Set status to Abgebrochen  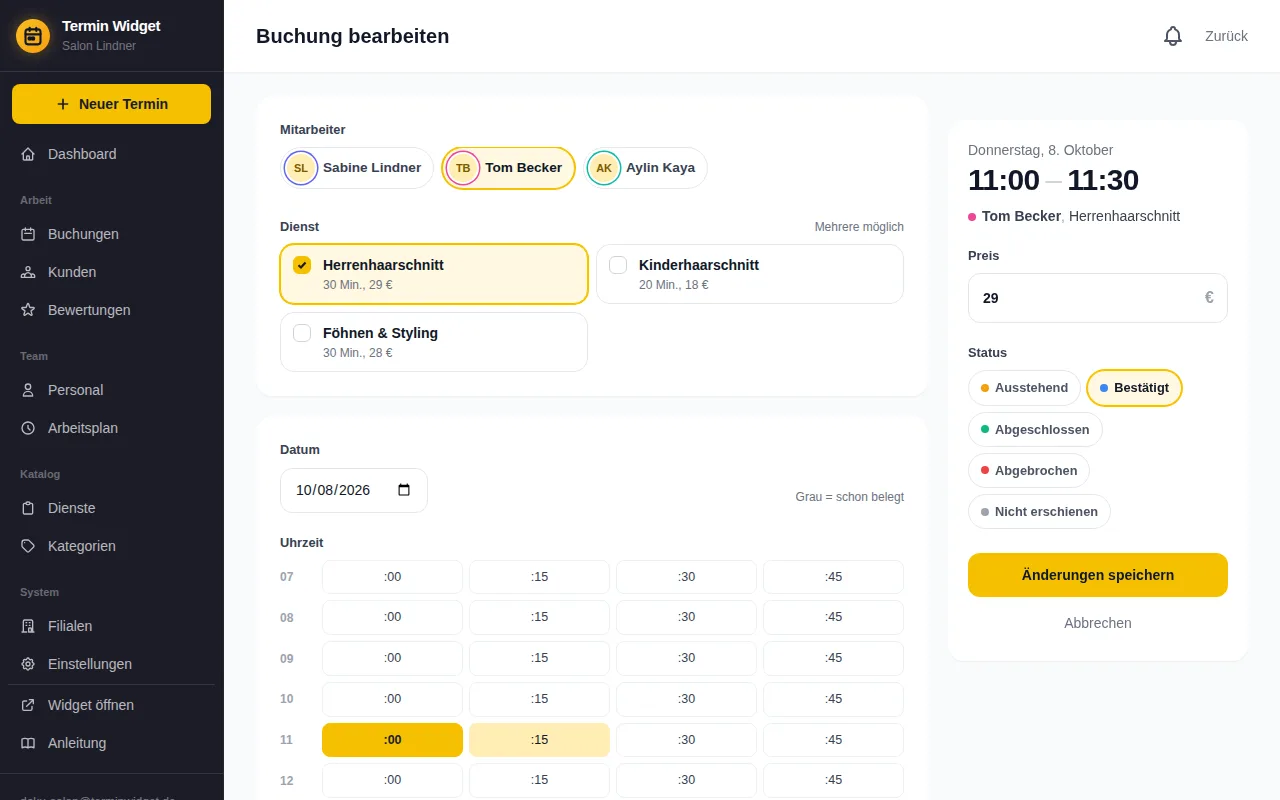(1029, 470)
